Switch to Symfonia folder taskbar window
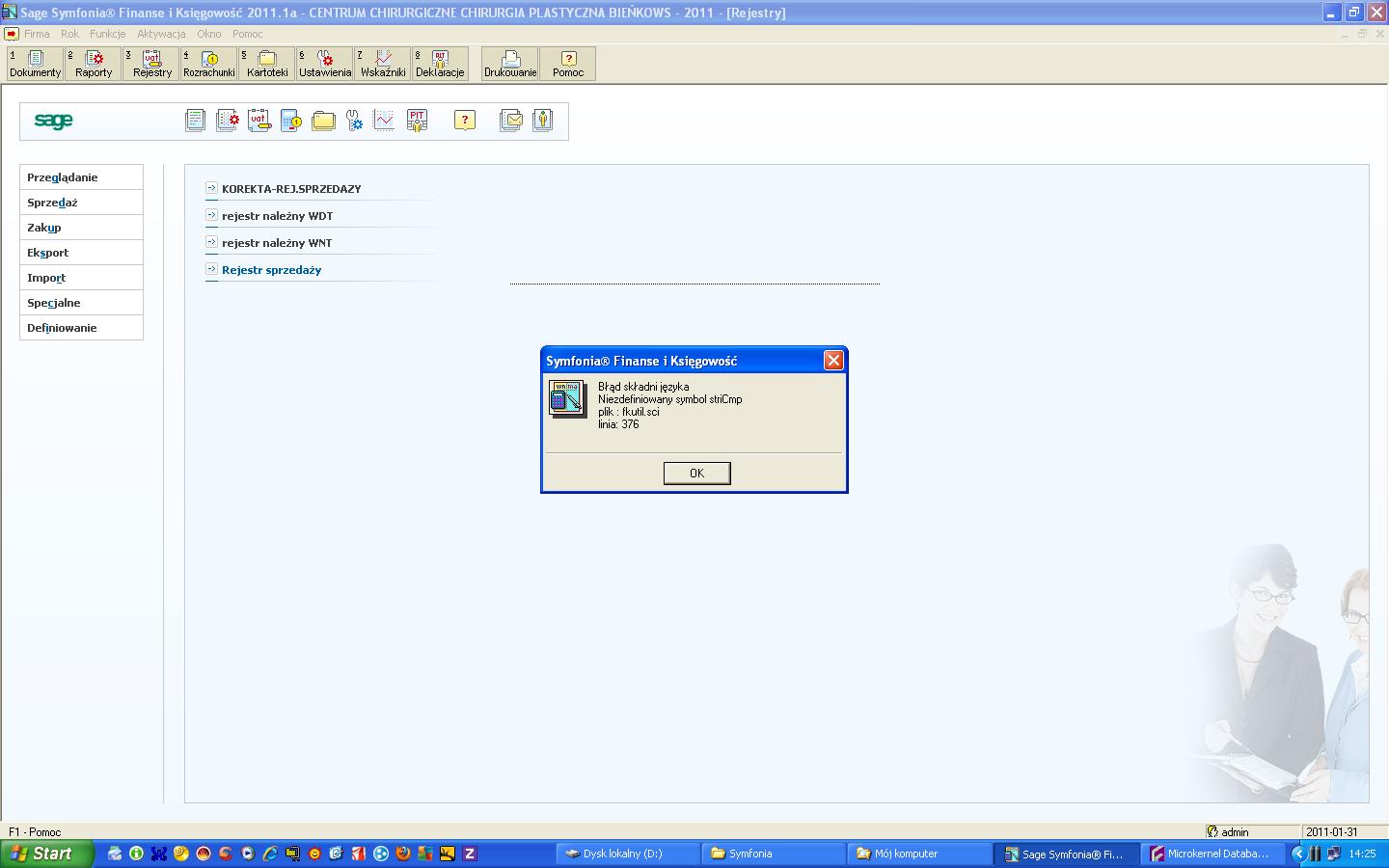This screenshot has width=1389, height=868. (775, 854)
